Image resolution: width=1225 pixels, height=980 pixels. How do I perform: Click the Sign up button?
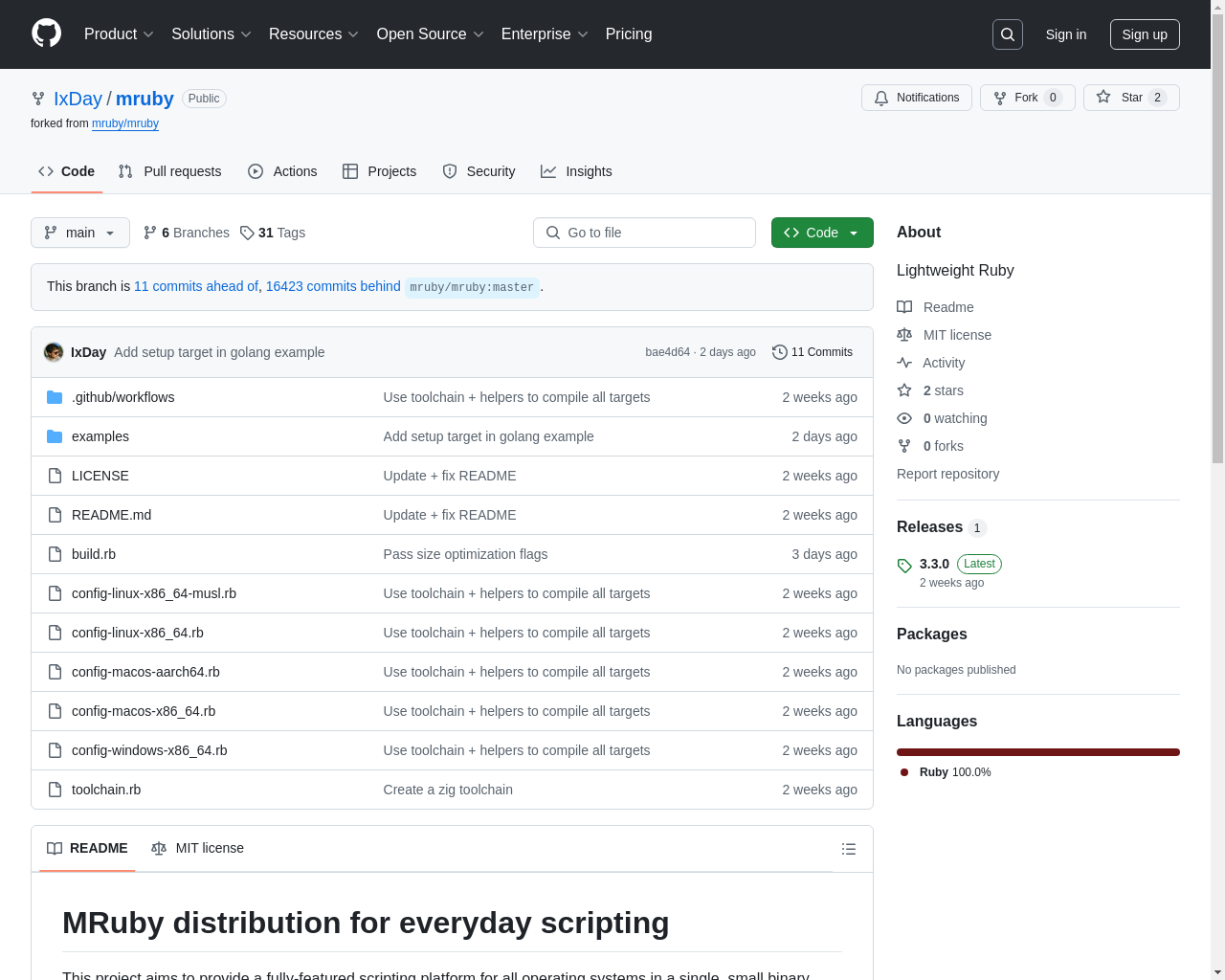1145,34
